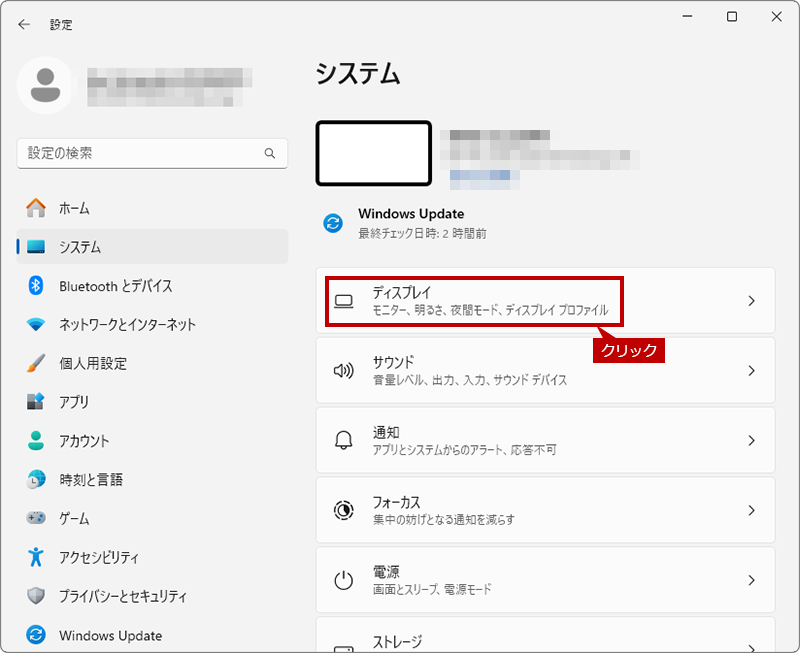This screenshot has width=800, height=653.
Task: Click the プライバシーとセキュリティ shield icon
Action: coord(36,595)
